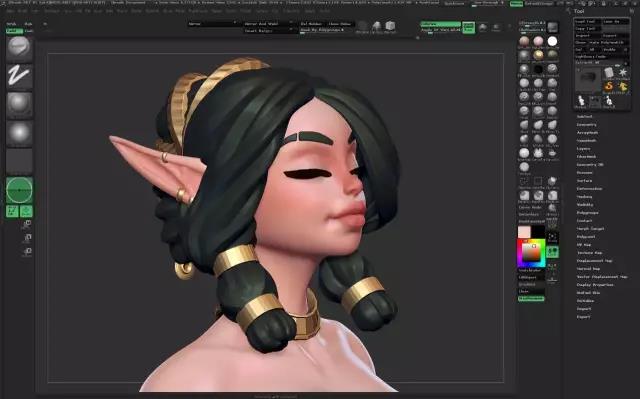Toggle the green Dynamic button in top toolbar

(440, 24)
